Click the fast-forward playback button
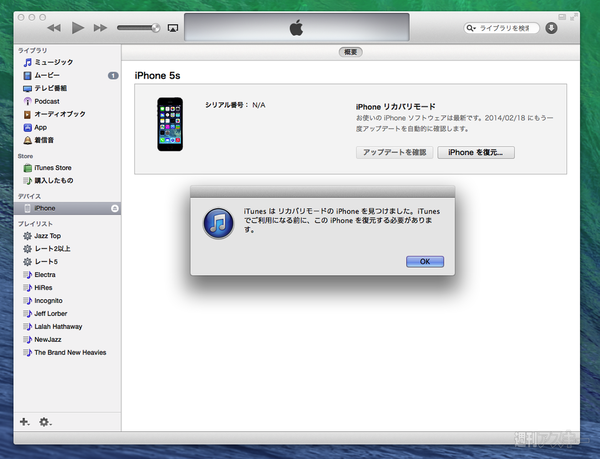This screenshot has height=459, width=600. pos(101,28)
